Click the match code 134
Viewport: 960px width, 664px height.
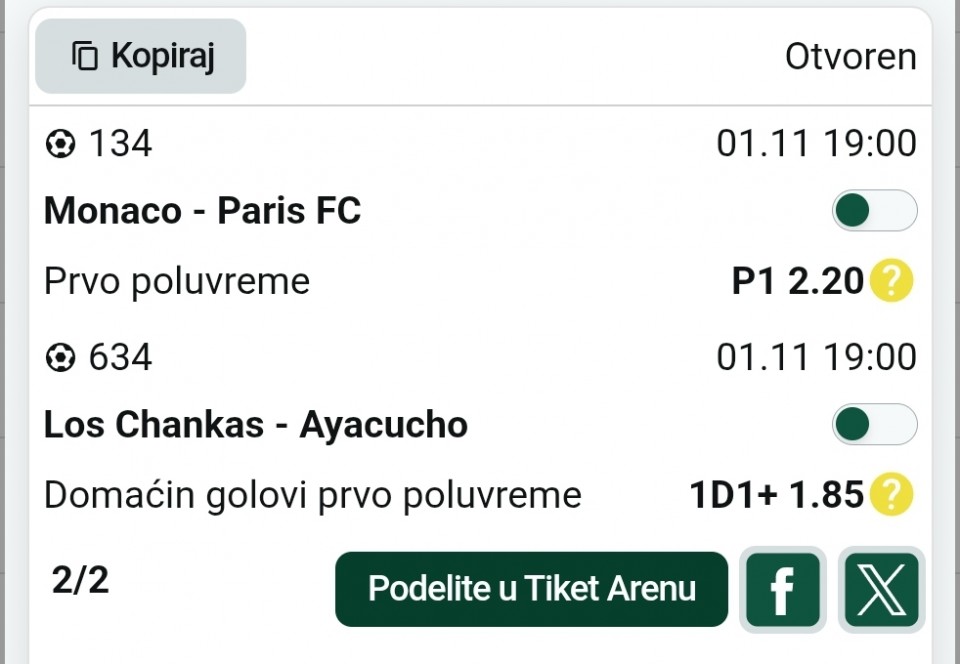[120, 144]
